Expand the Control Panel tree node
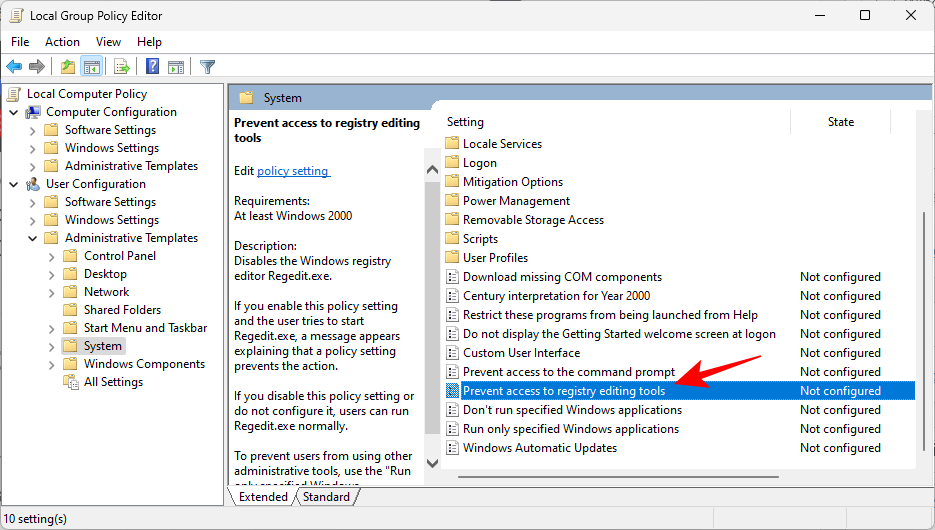 click(52, 257)
